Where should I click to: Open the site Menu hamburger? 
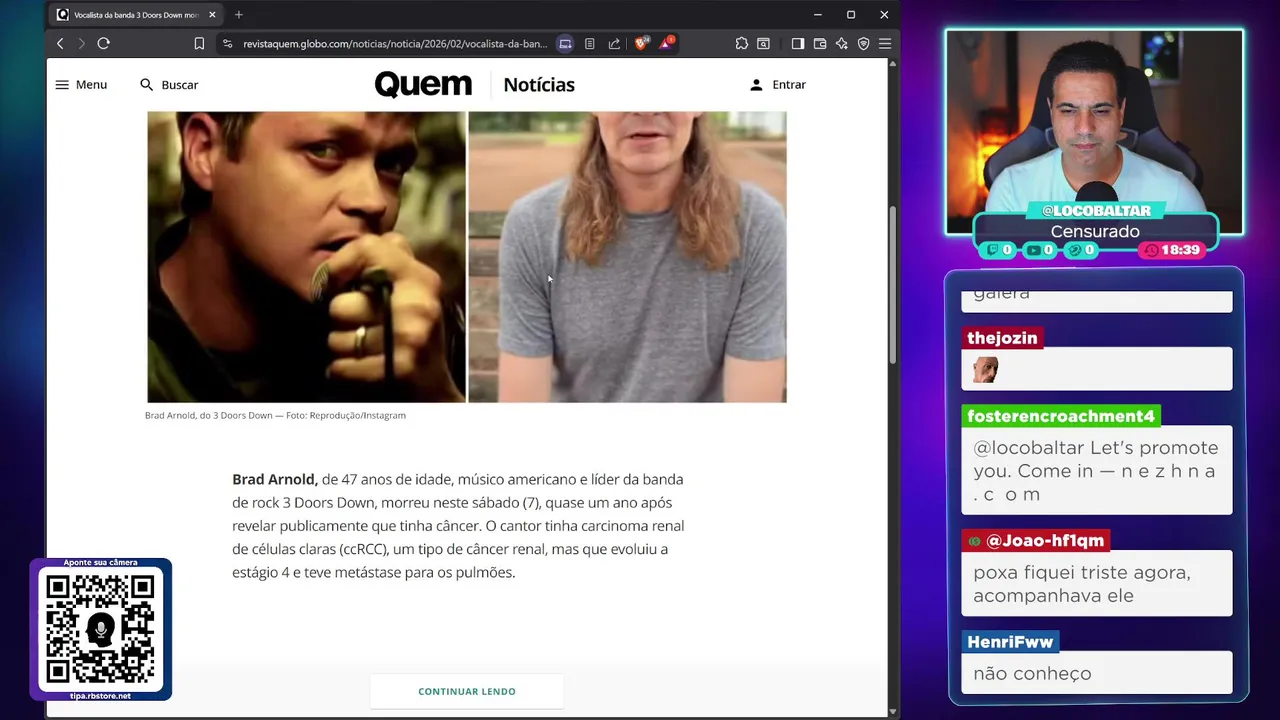(x=81, y=85)
